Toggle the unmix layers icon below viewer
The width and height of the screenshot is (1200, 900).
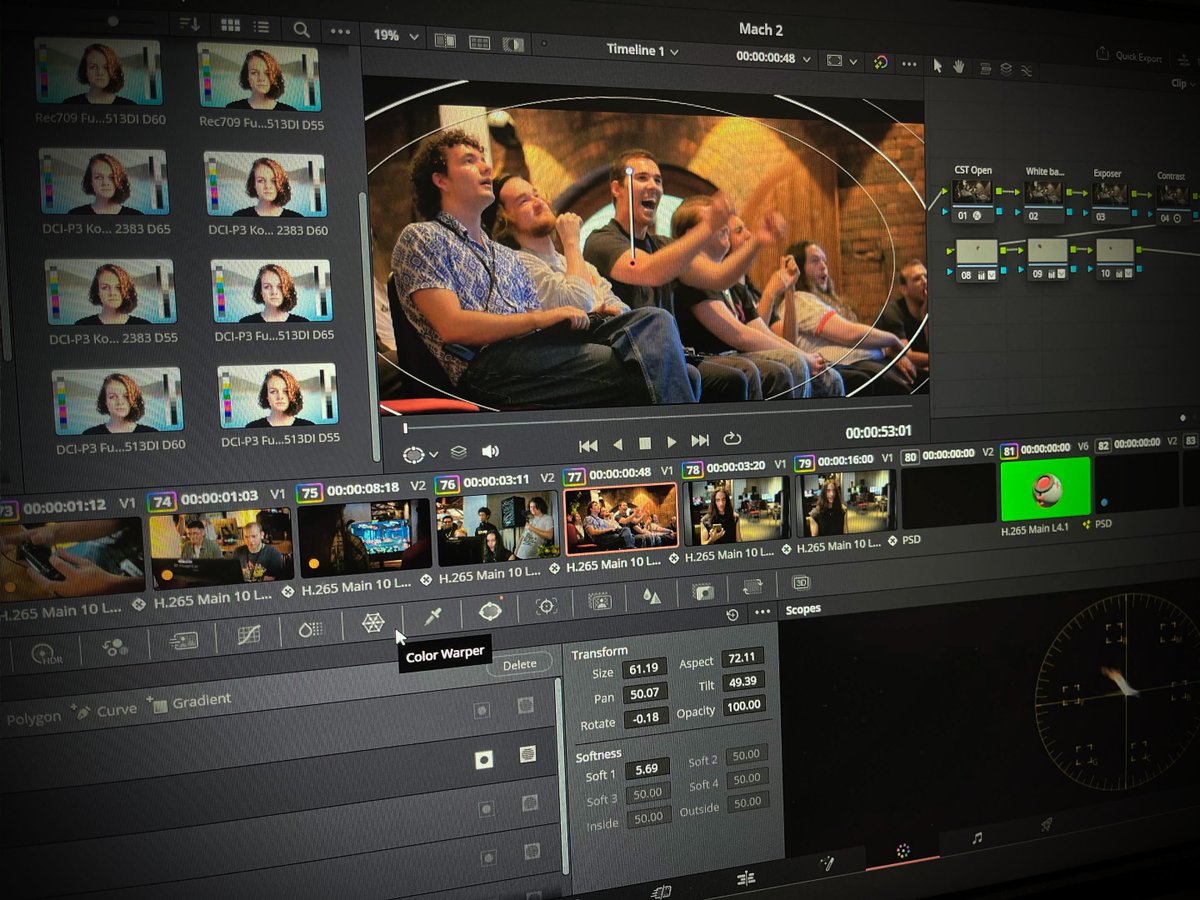[458, 453]
